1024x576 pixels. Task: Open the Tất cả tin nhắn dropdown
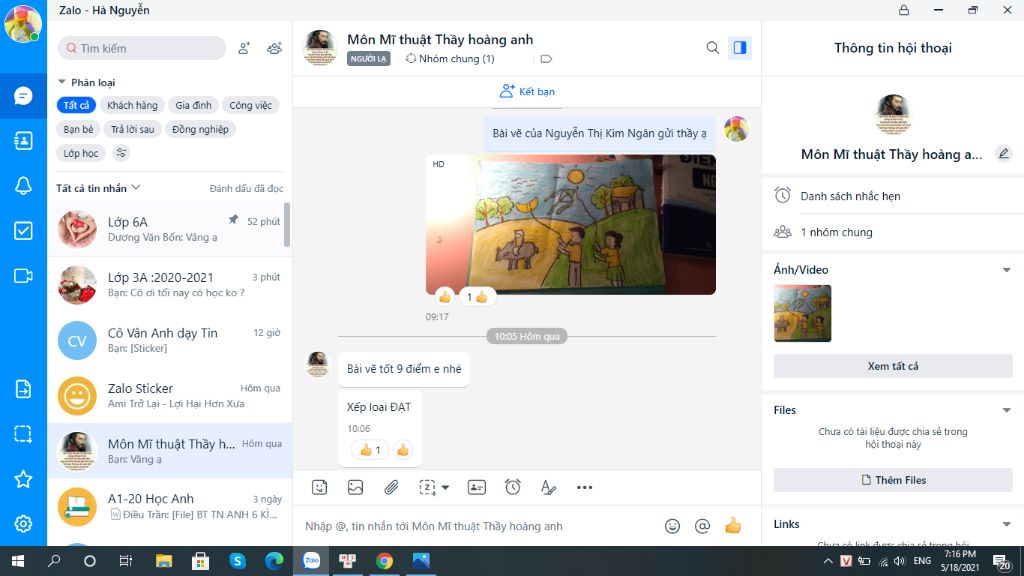[98, 188]
